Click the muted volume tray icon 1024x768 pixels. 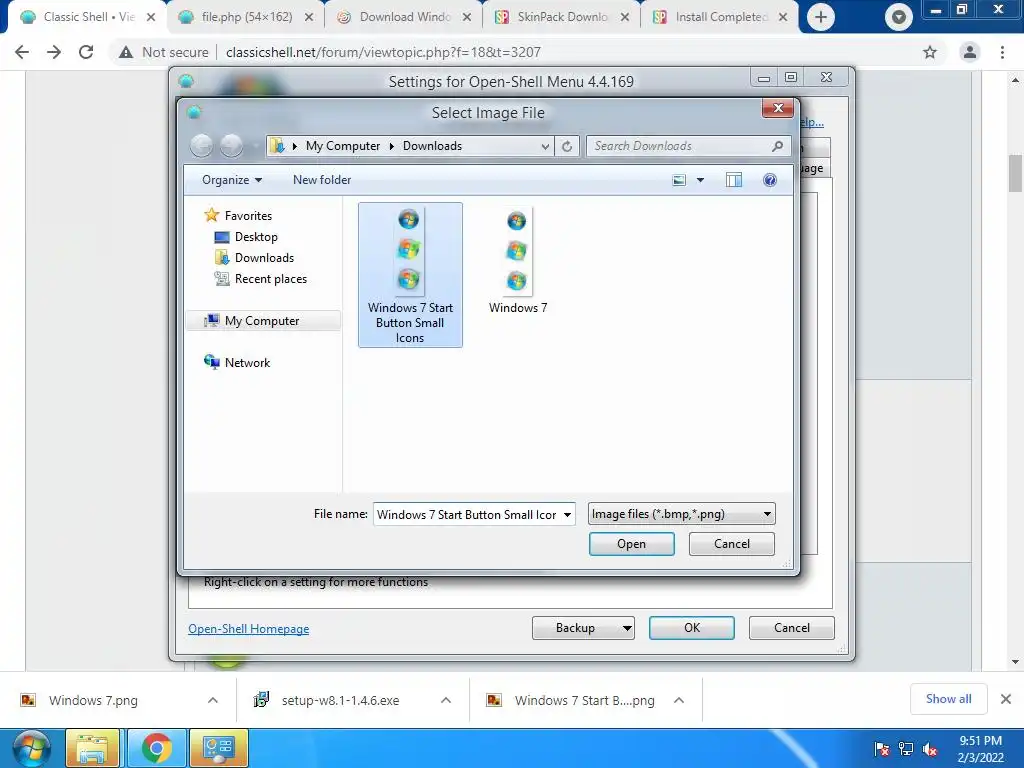point(930,750)
